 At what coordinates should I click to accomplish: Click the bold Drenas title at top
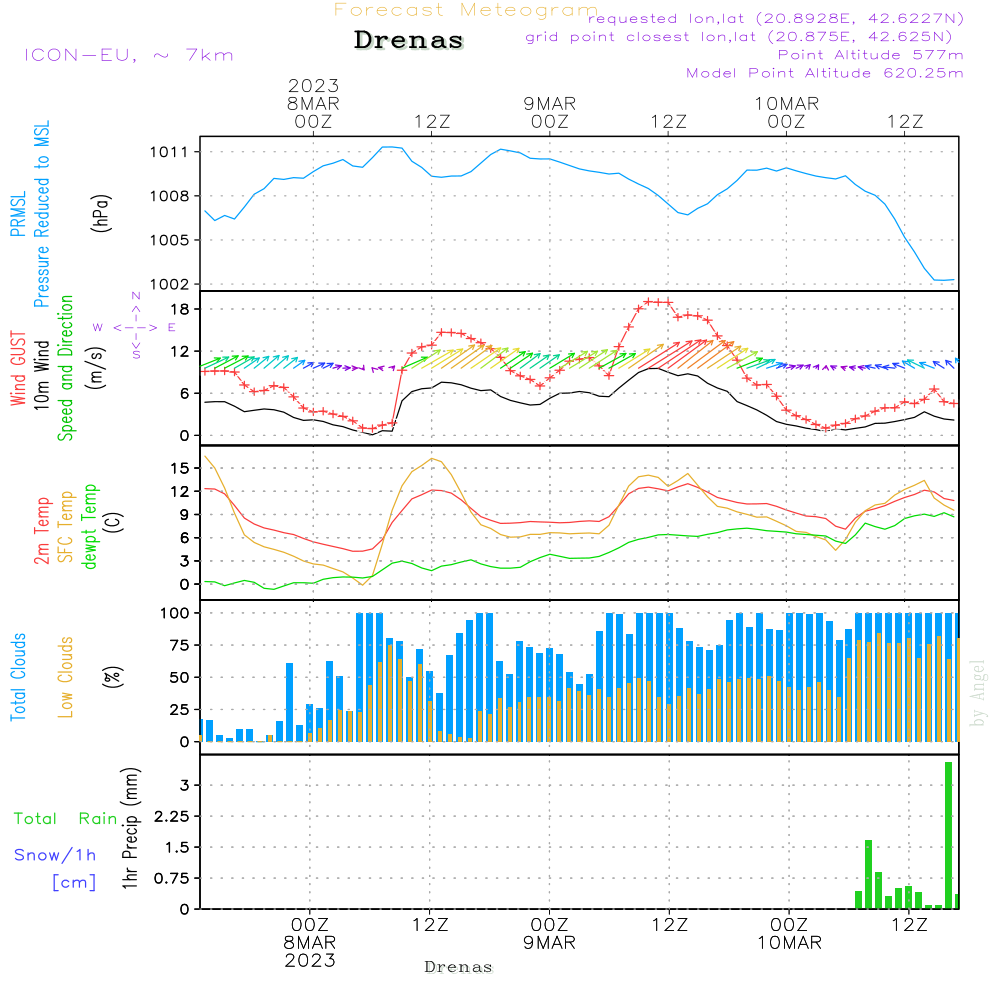tap(409, 41)
